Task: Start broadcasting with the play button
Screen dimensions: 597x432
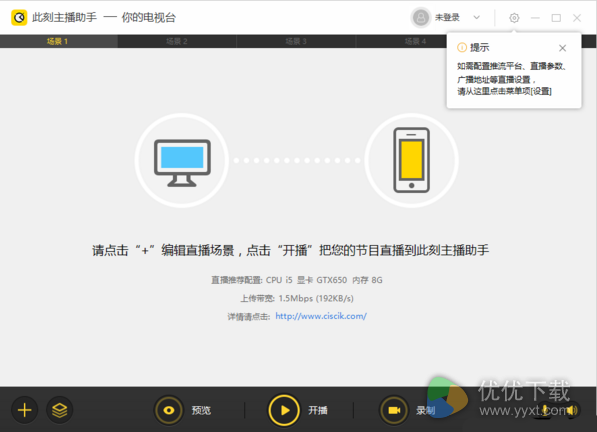Action: pyautogui.click(x=284, y=410)
